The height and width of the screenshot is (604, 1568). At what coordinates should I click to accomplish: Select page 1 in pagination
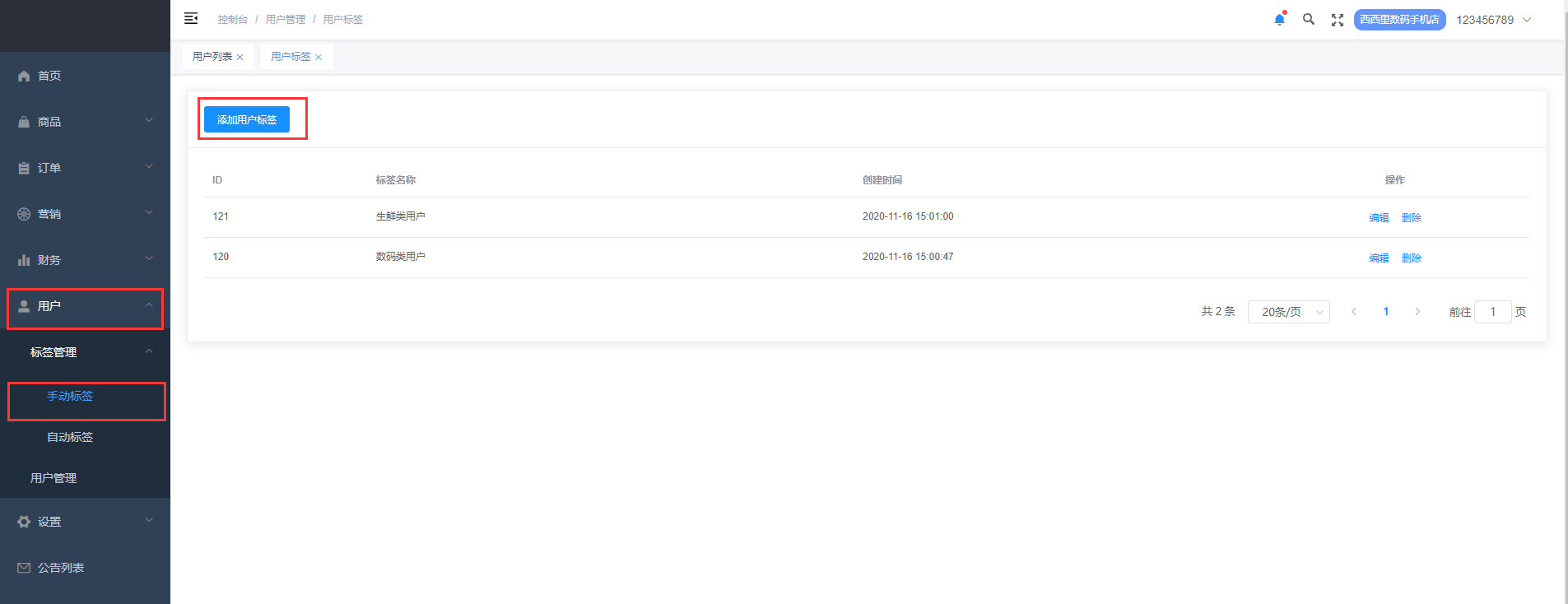click(x=1386, y=312)
